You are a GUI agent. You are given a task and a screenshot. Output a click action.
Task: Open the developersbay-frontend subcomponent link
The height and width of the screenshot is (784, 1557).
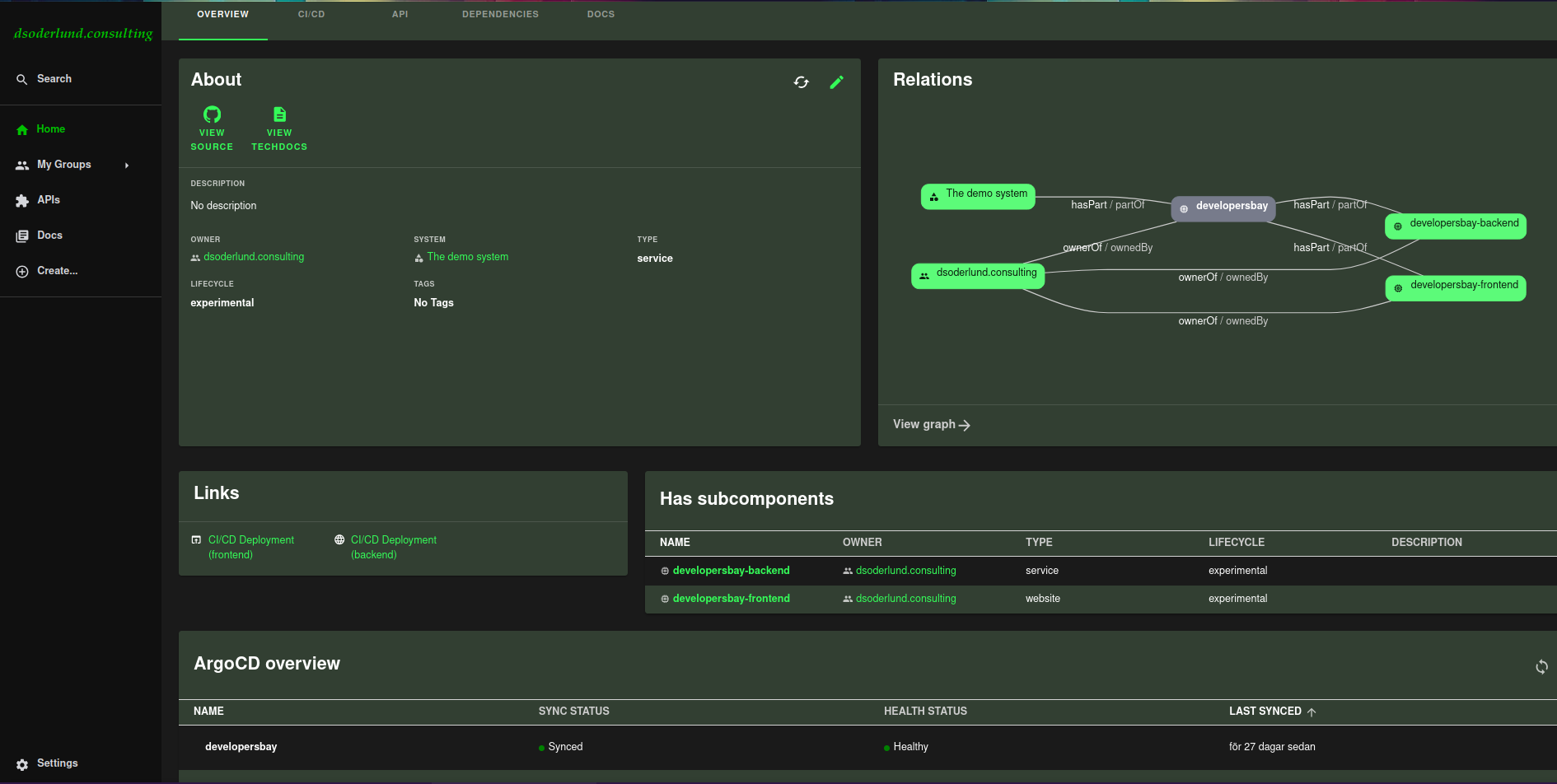[731, 599]
